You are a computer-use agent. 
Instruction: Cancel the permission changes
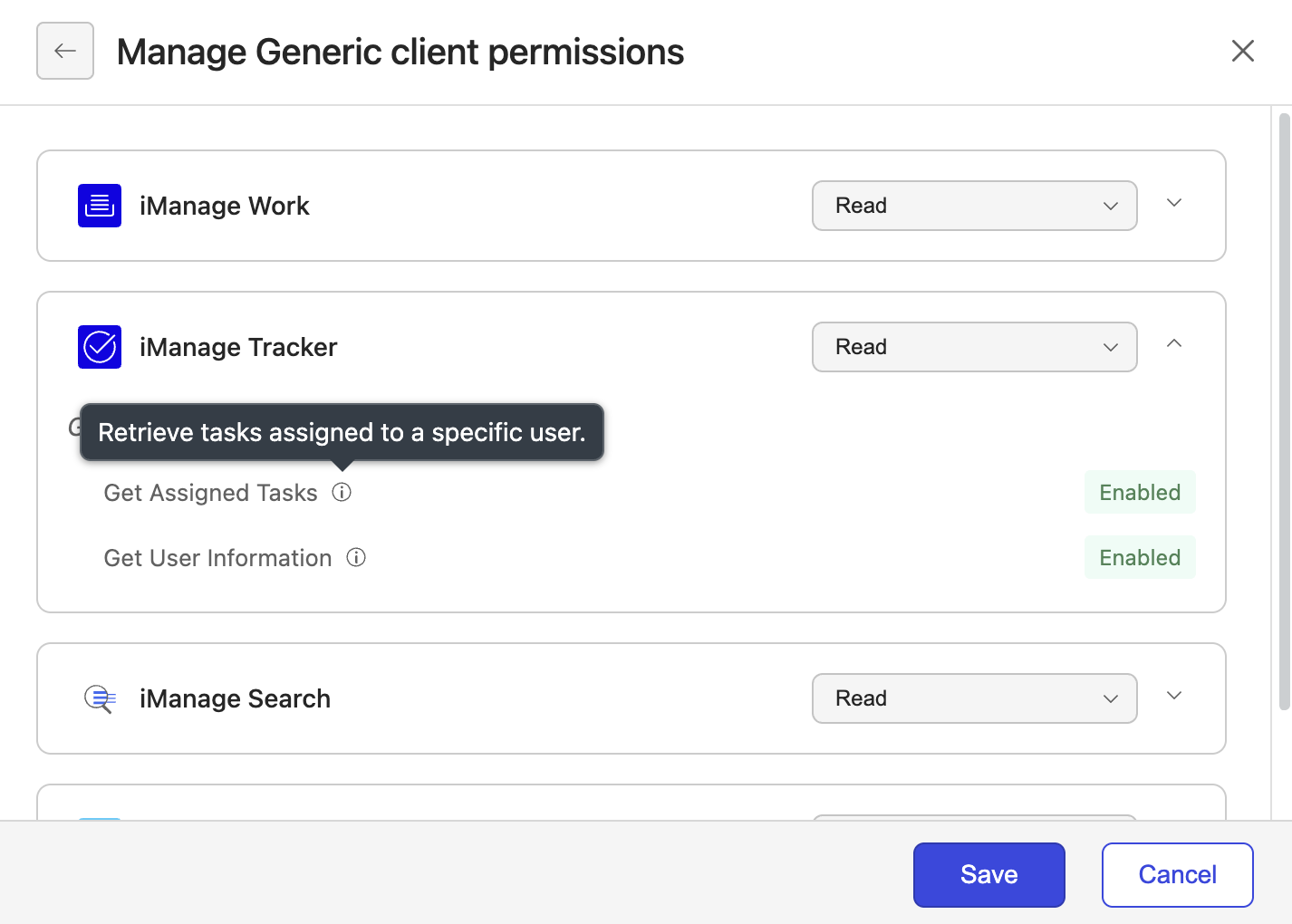pos(1178,875)
